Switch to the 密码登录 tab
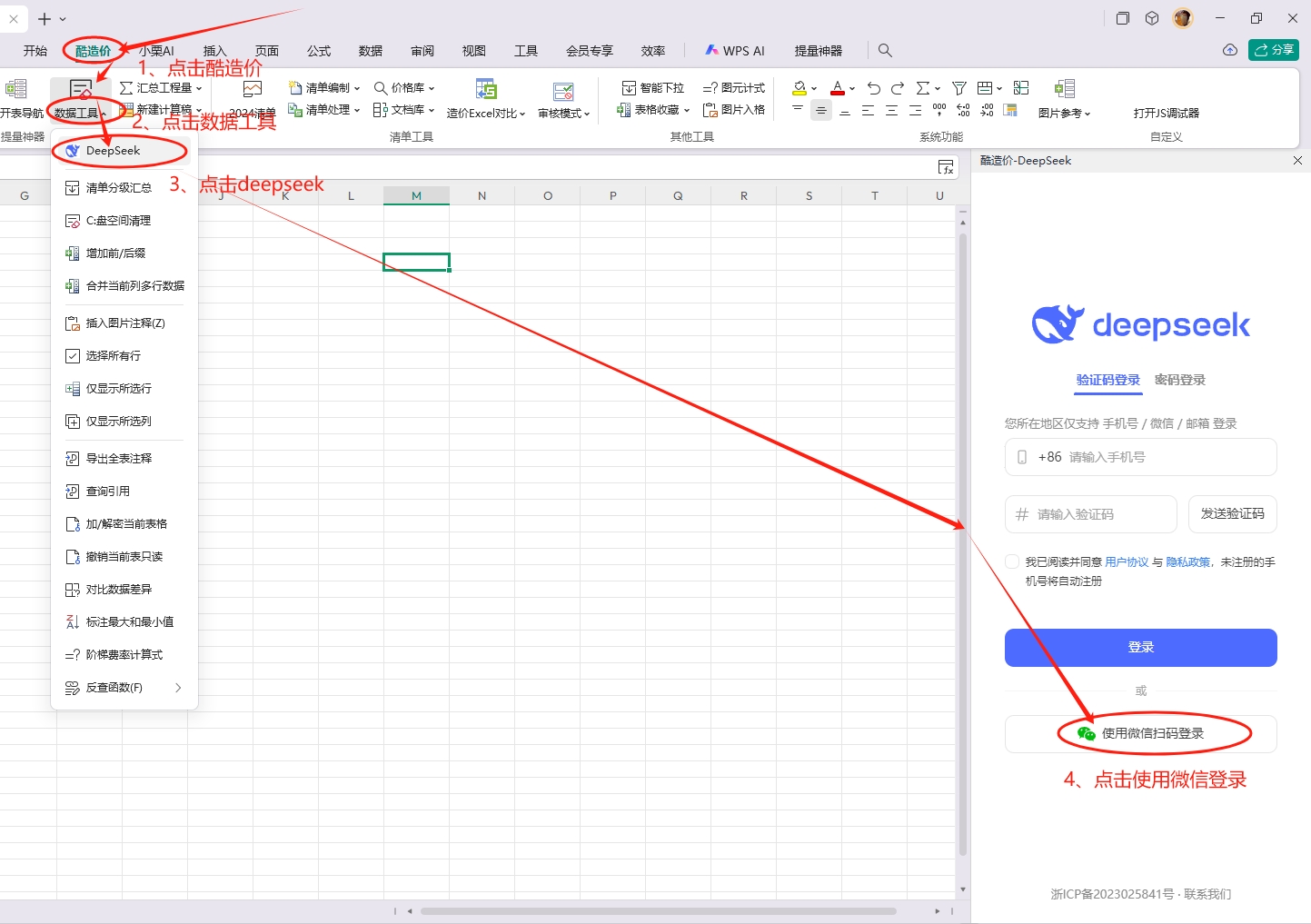Screen dimensions: 1311x924 [1179, 380]
